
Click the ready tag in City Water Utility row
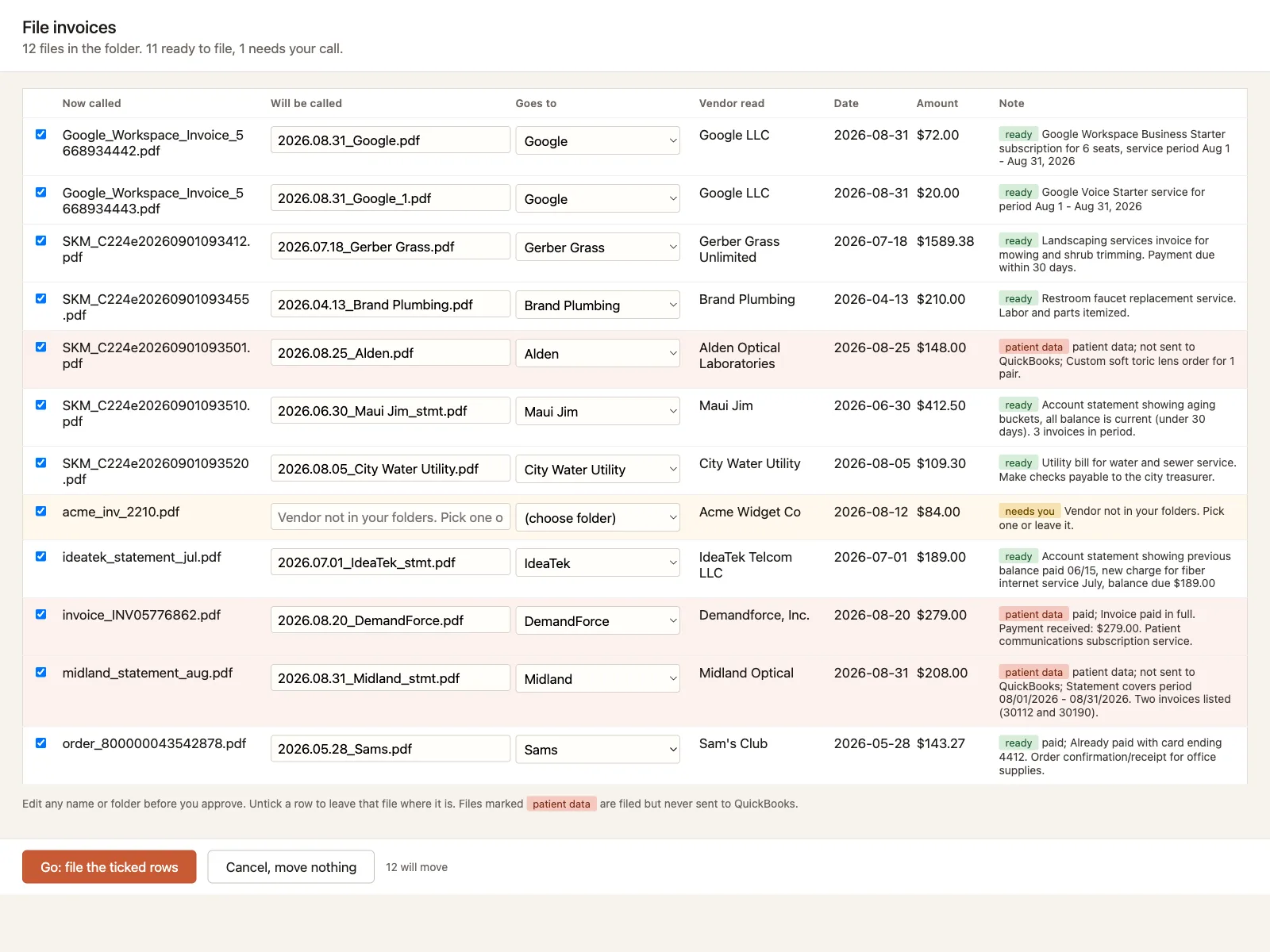[x=1018, y=463]
